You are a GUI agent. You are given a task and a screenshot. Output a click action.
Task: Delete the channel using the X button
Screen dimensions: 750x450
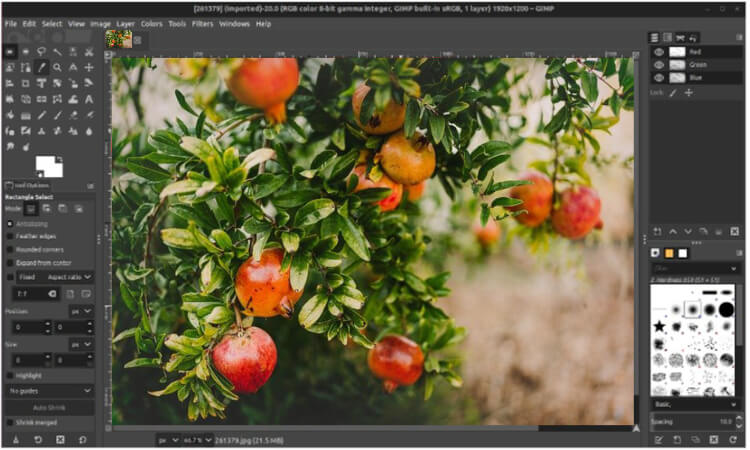735,231
